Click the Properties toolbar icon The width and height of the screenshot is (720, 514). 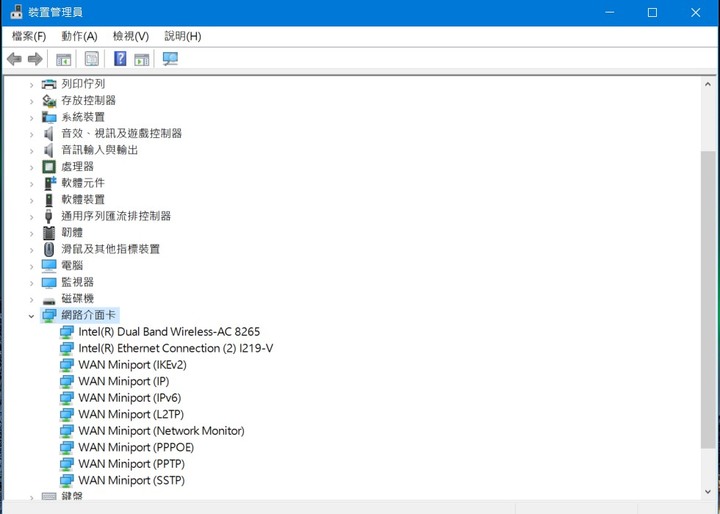(x=92, y=59)
